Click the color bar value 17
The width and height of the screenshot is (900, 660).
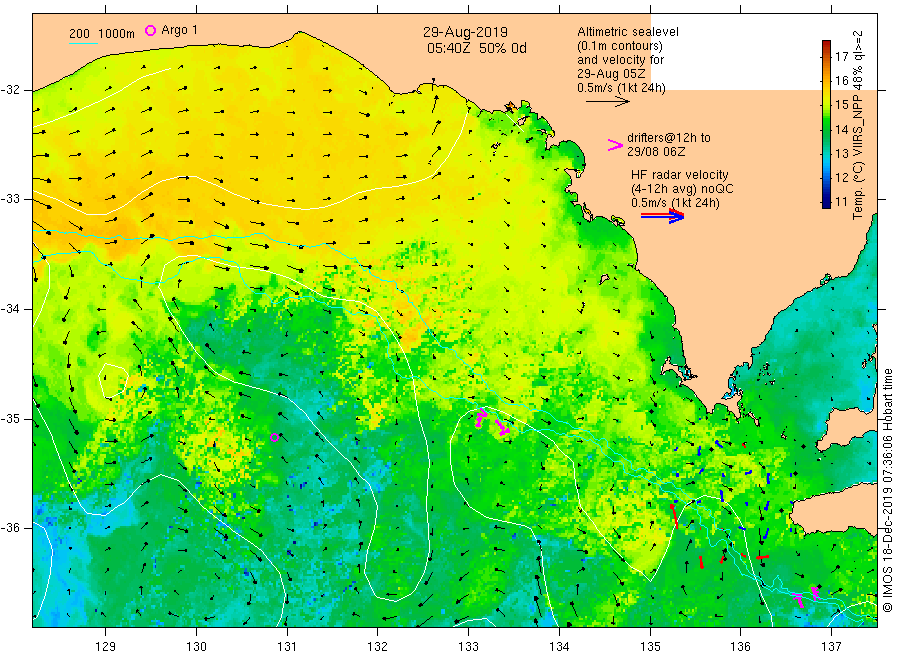click(x=841, y=56)
